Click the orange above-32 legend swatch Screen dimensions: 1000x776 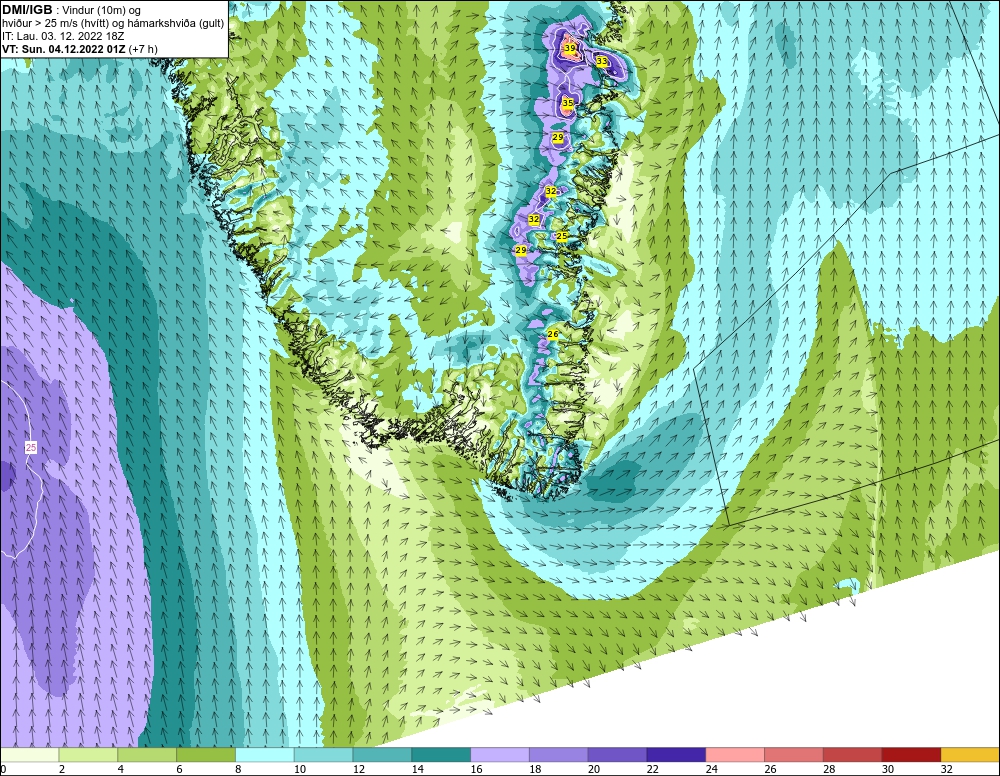(970, 755)
